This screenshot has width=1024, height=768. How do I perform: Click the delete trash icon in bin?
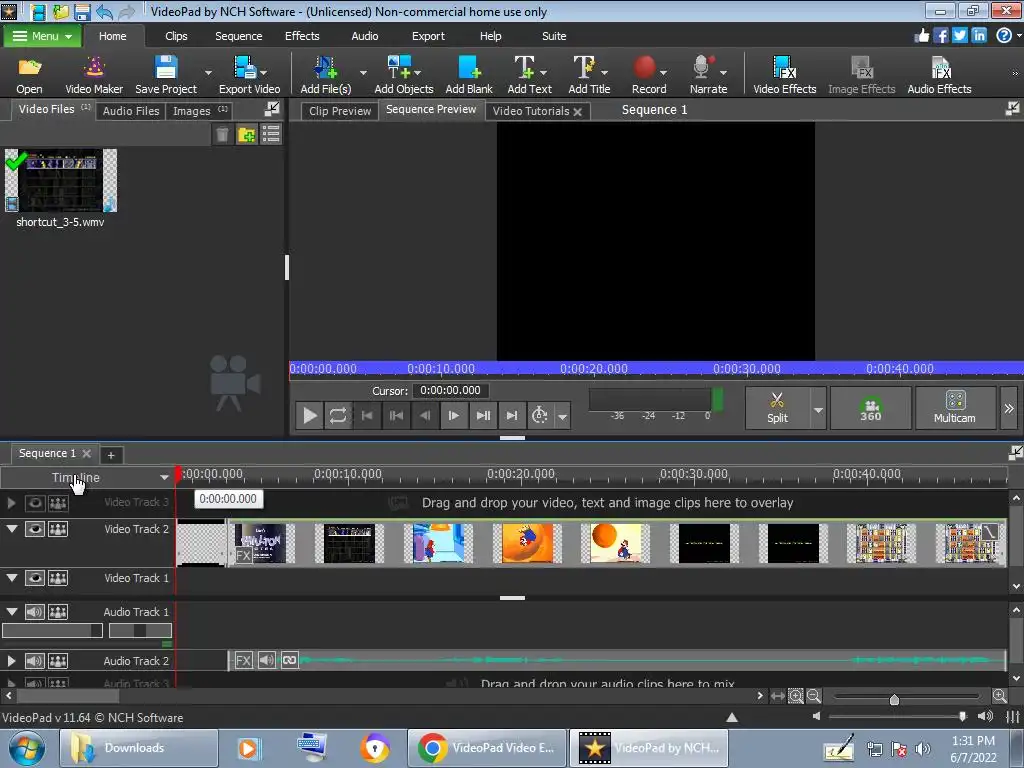[222, 135]
